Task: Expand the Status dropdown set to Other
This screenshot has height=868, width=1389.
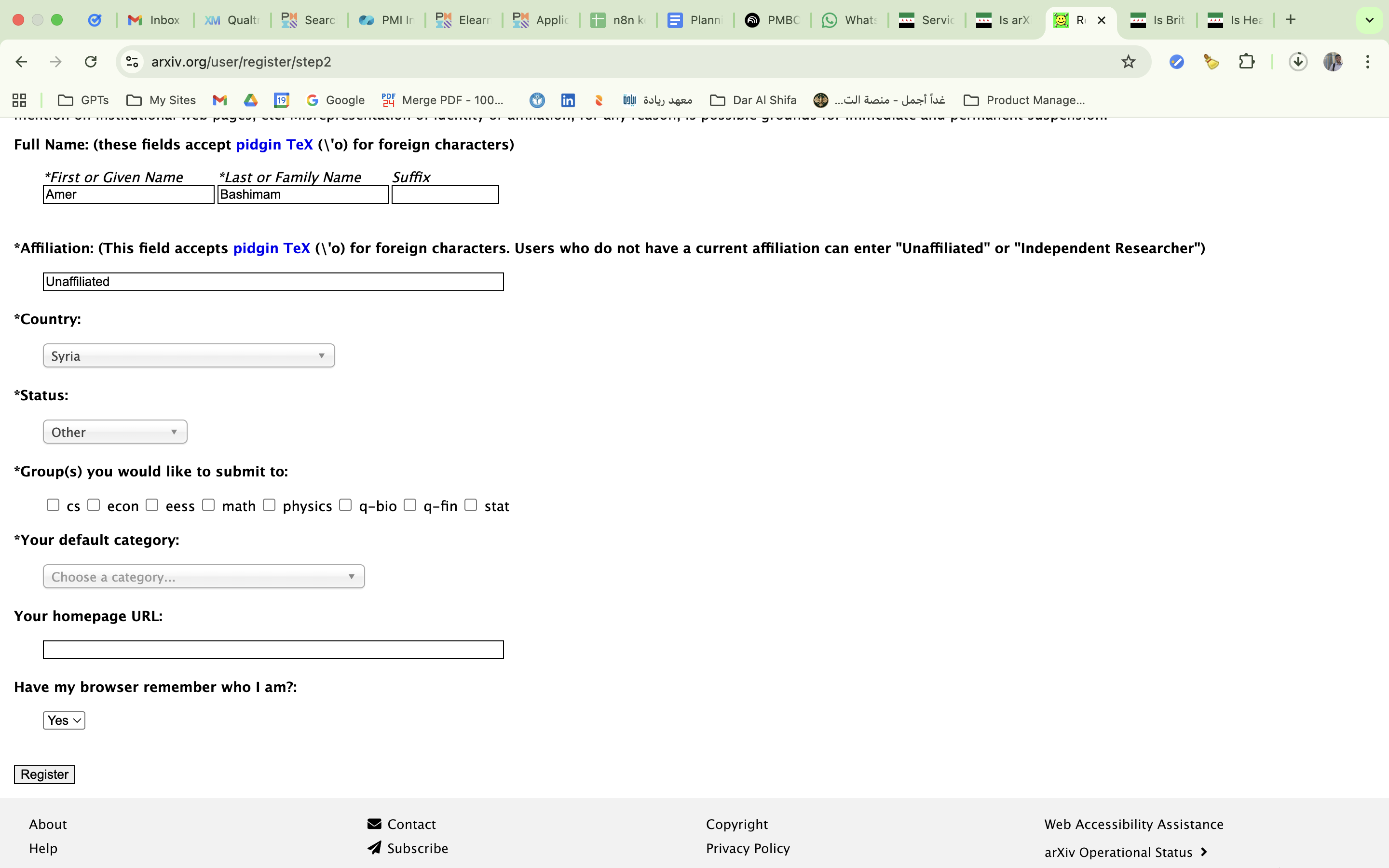Action: coord(115,432)
